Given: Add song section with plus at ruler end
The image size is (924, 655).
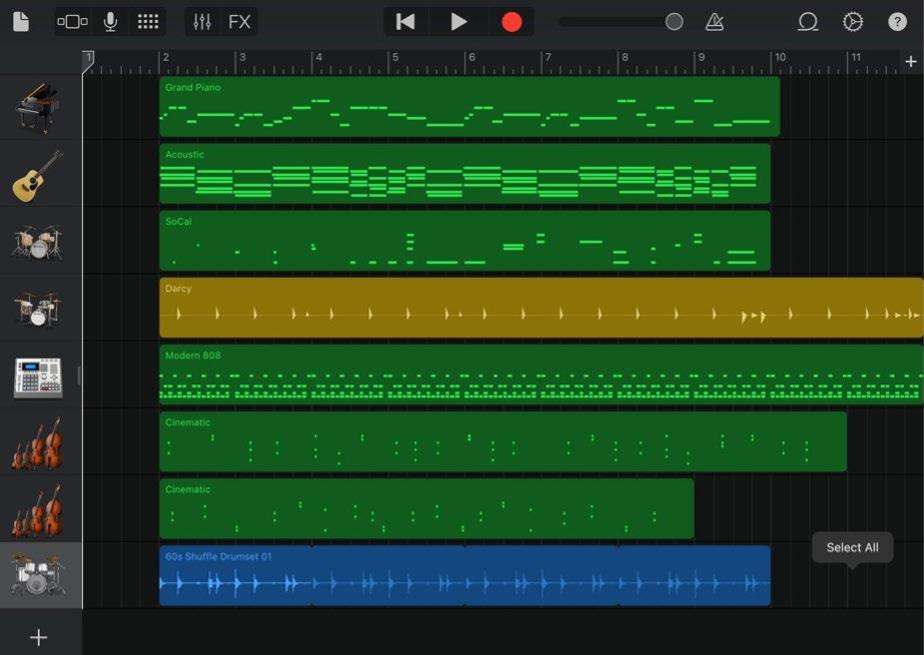Looking at the screenshot, I should [910, 61].
